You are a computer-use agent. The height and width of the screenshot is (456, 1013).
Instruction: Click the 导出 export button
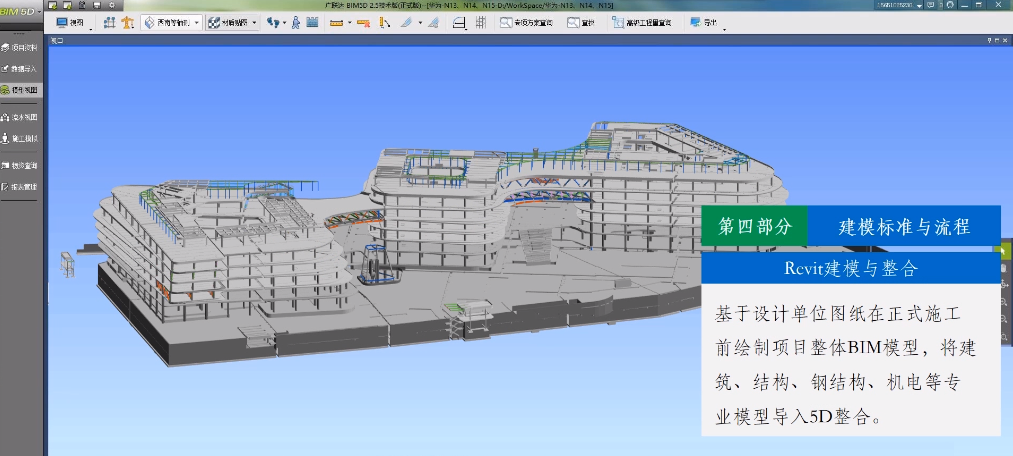click(x=703, y=21)
